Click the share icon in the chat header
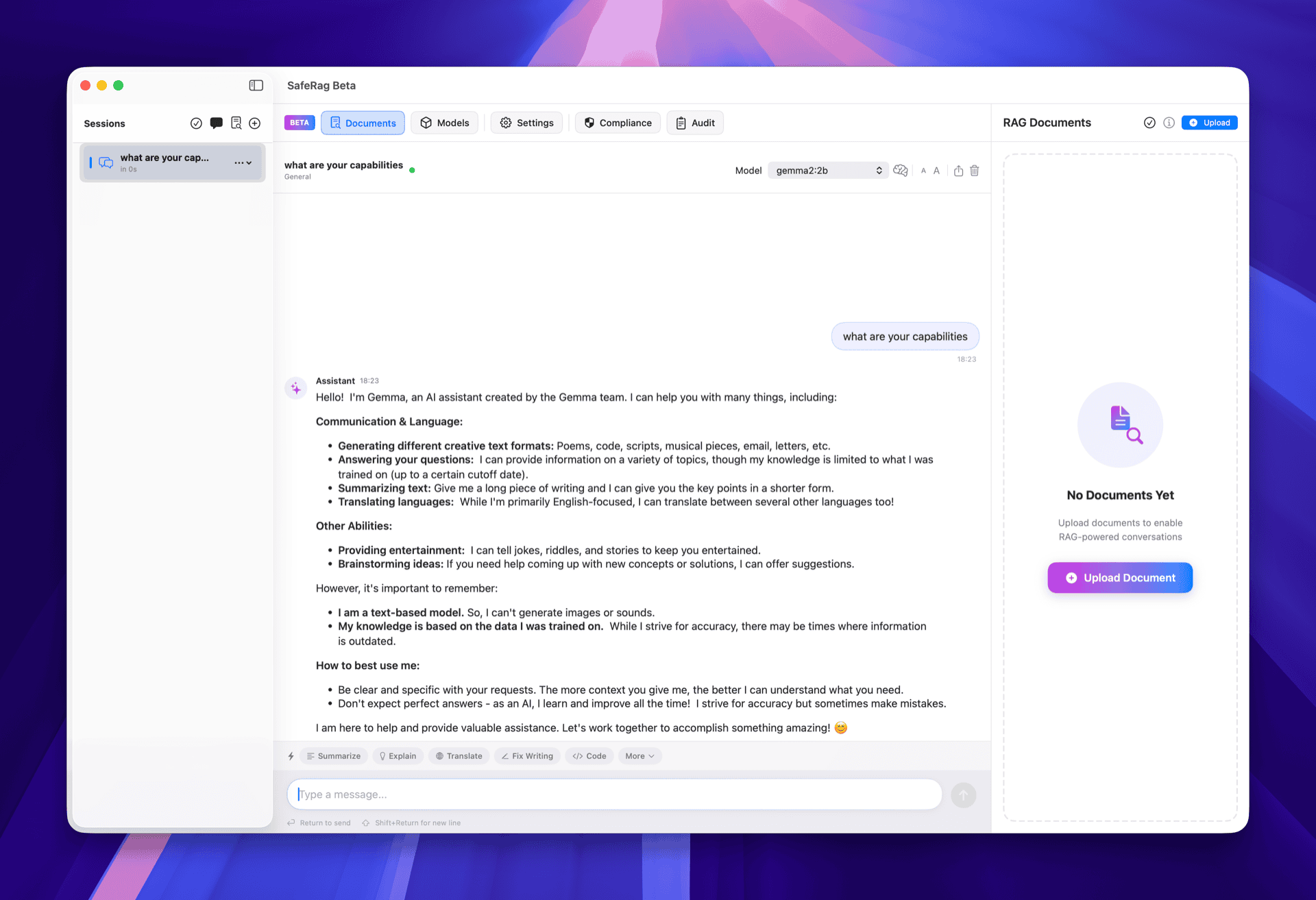 (958, 171)
